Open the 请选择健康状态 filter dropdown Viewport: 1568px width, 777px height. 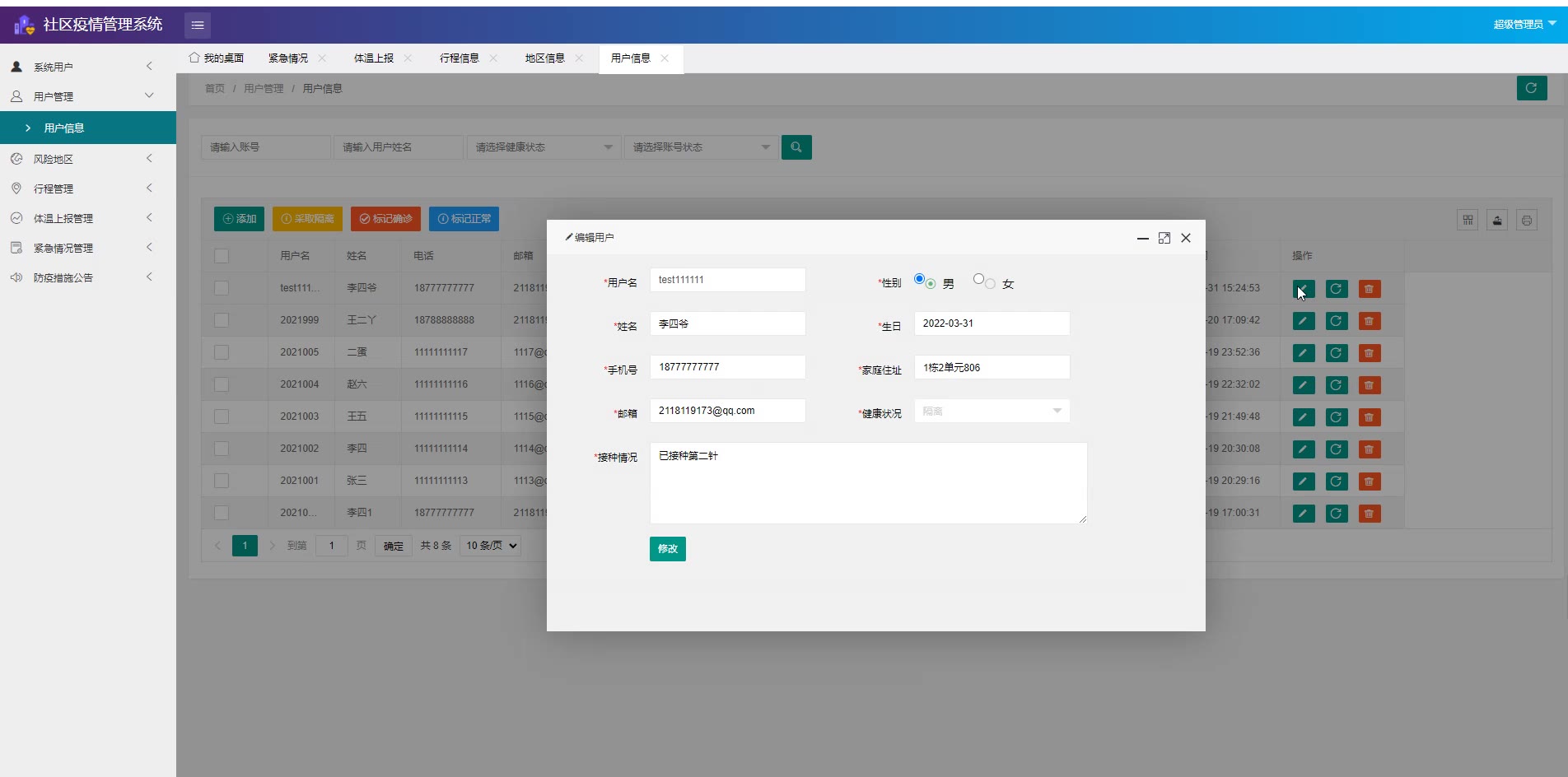pyautogui.click(x=544, y=147)
